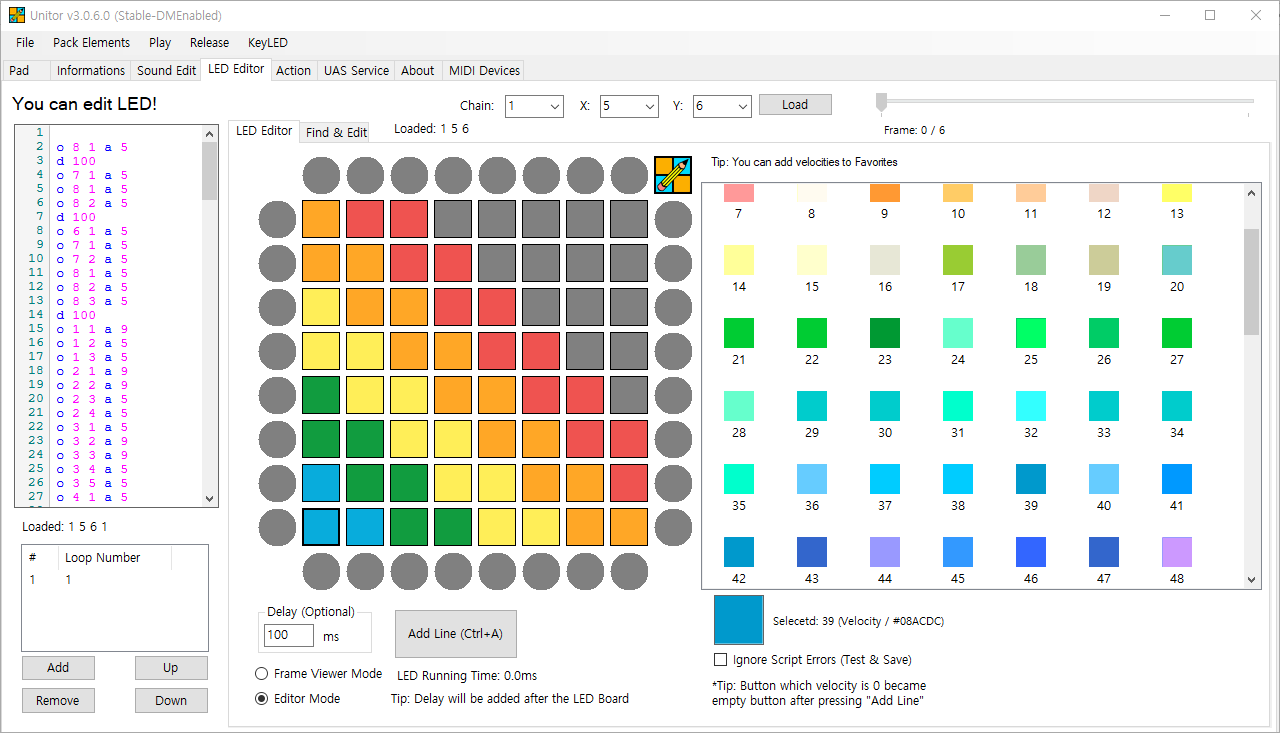The image size is (1280, 733).
Task: Open the Y coordinate dropdown
Action: click(x=722, y=106)
